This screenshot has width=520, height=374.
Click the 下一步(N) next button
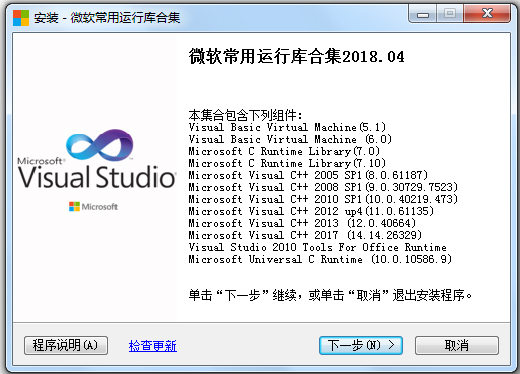[361, 345]
